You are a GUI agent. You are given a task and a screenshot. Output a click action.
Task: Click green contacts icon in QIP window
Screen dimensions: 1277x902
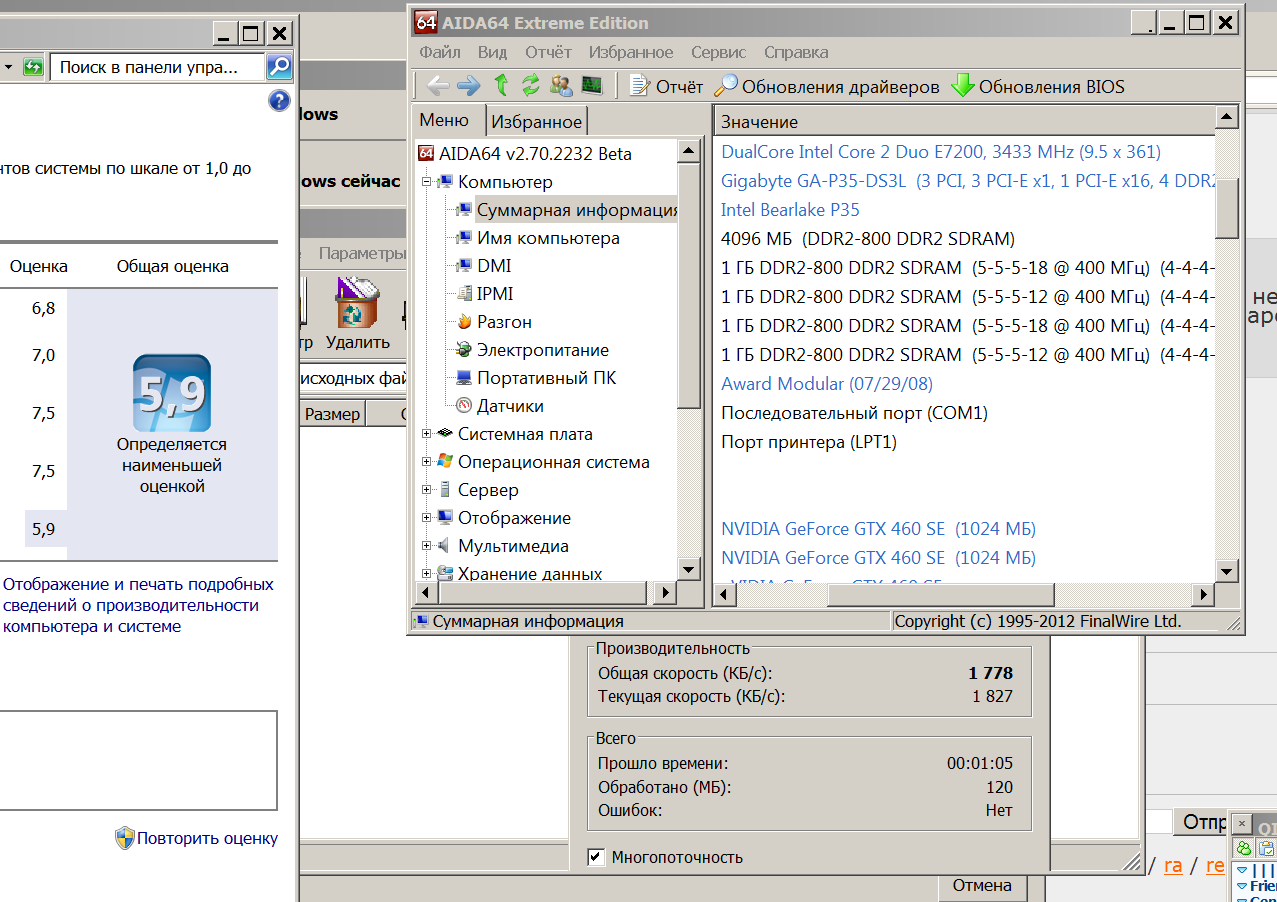click(1244, 848)
